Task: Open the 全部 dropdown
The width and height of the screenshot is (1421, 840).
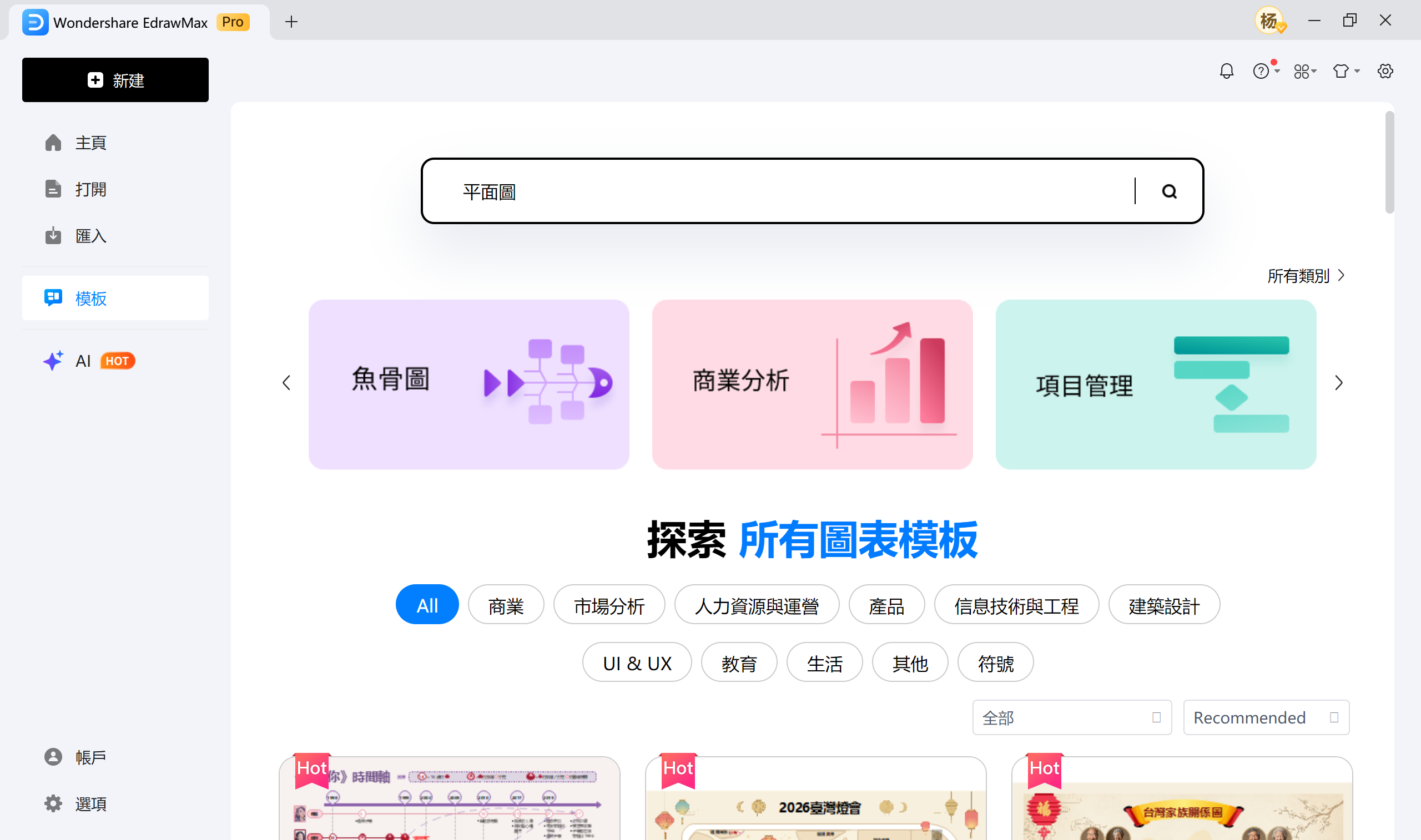Action: (1071, 717)
